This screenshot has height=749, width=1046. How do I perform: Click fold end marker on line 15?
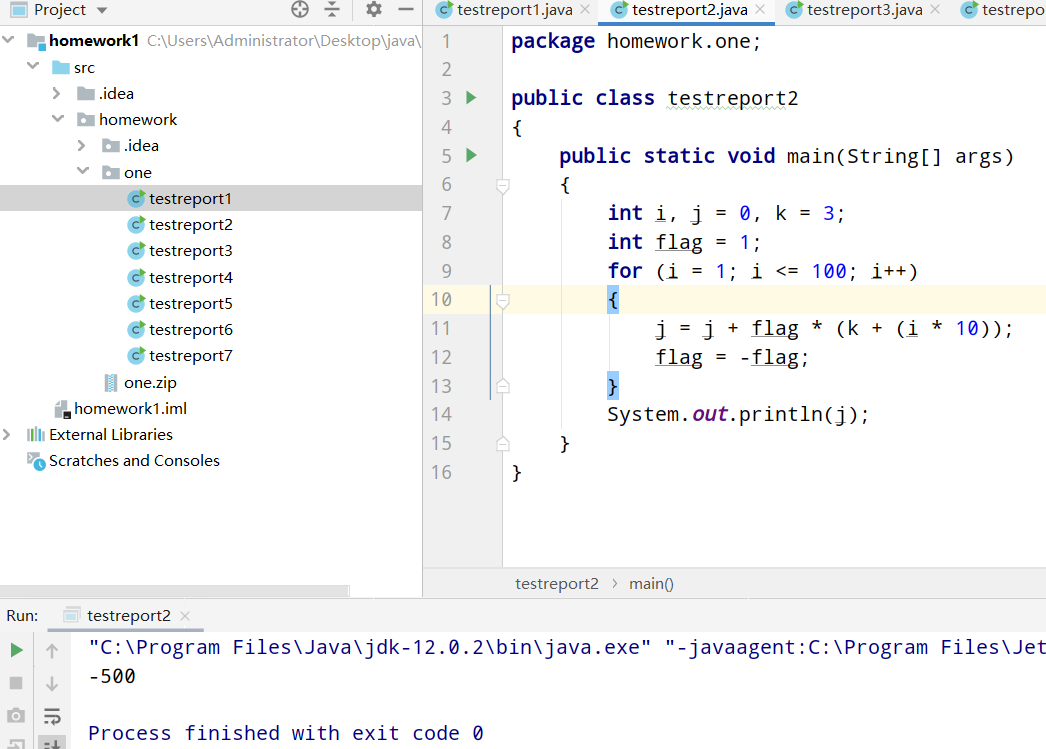(503, 444)
